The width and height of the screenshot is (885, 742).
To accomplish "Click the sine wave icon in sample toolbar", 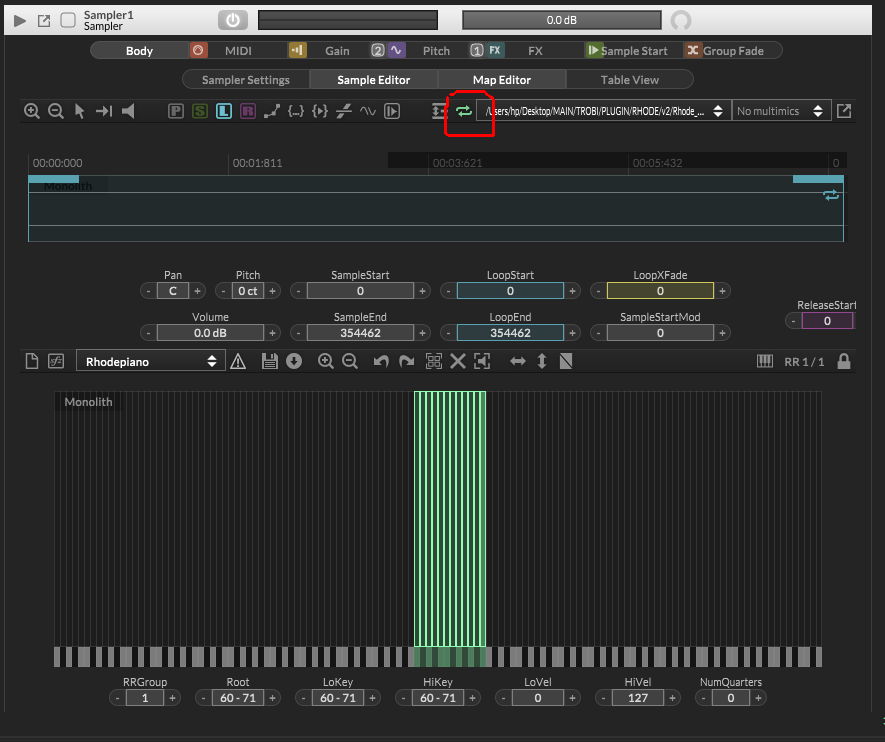I will (x=368, y=111).
